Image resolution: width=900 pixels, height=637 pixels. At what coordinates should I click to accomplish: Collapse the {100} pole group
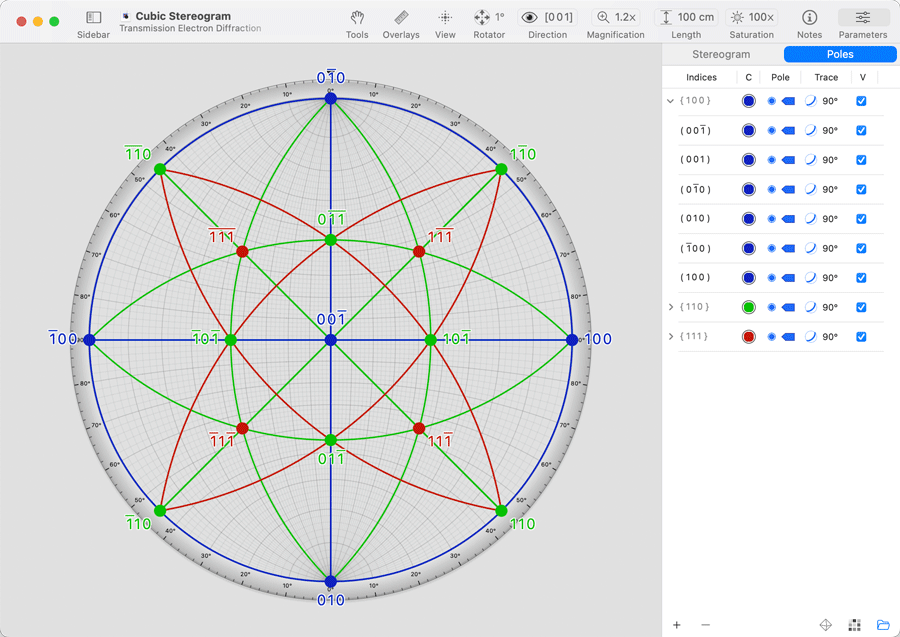pos(671,101)
